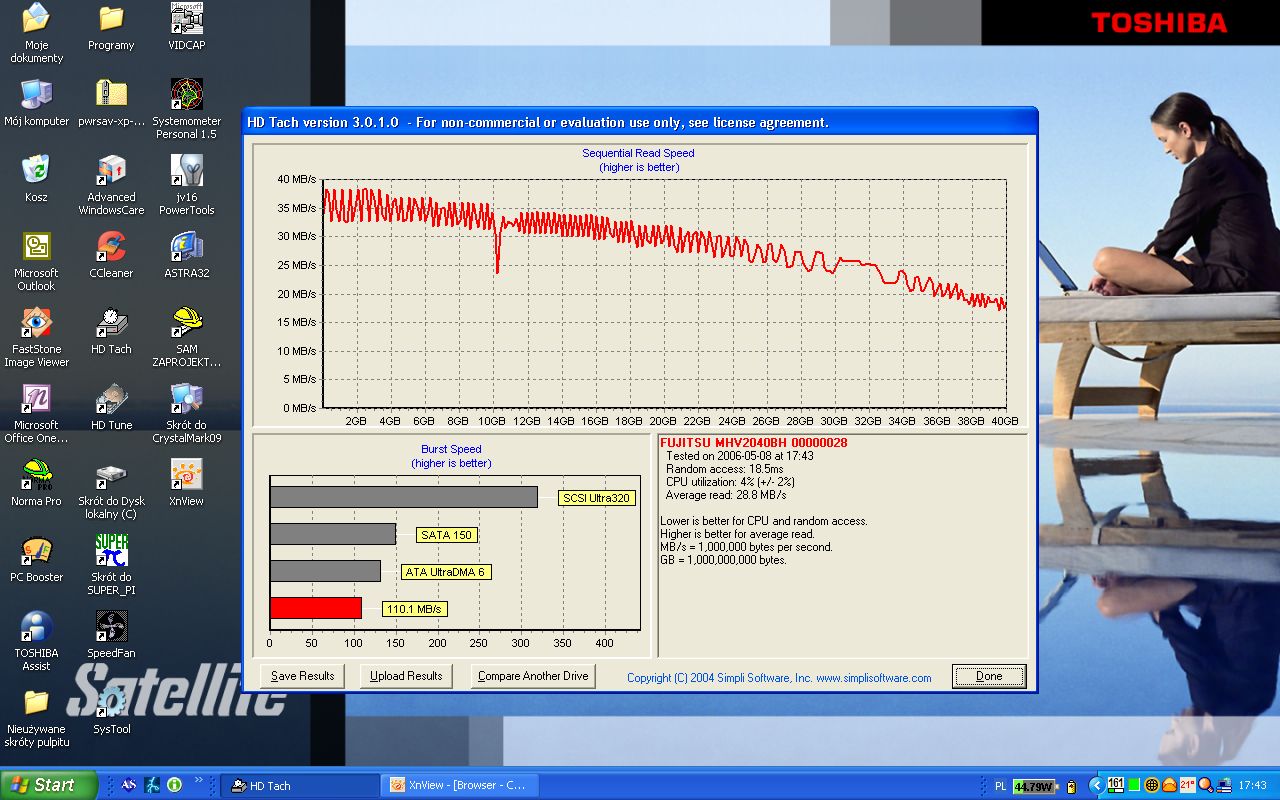The width and height of the screenshot is (1280, 800).
Task: Click the tray temperature 21° icon
Action: coord(1188,785)
